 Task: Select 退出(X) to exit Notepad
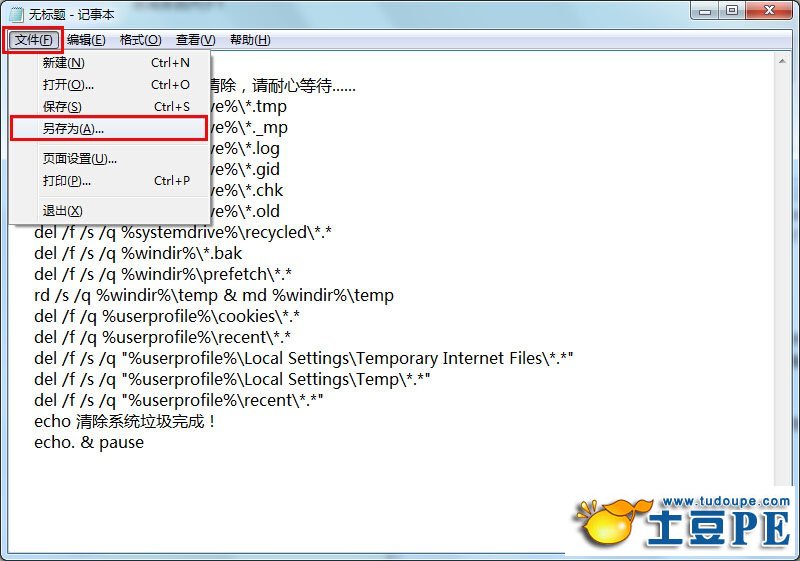117,211
